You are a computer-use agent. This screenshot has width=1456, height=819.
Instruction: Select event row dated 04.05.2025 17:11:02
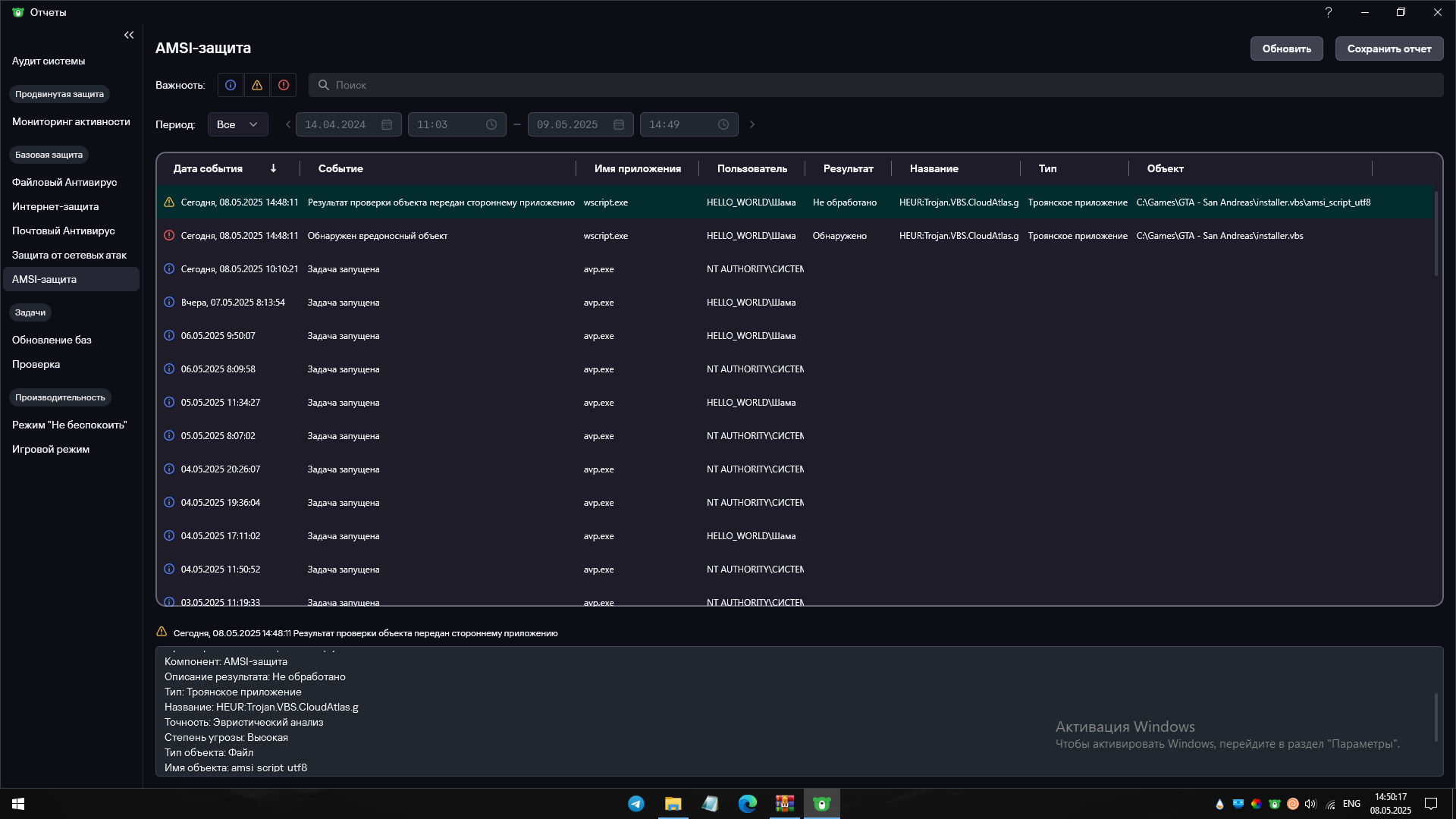795,536
